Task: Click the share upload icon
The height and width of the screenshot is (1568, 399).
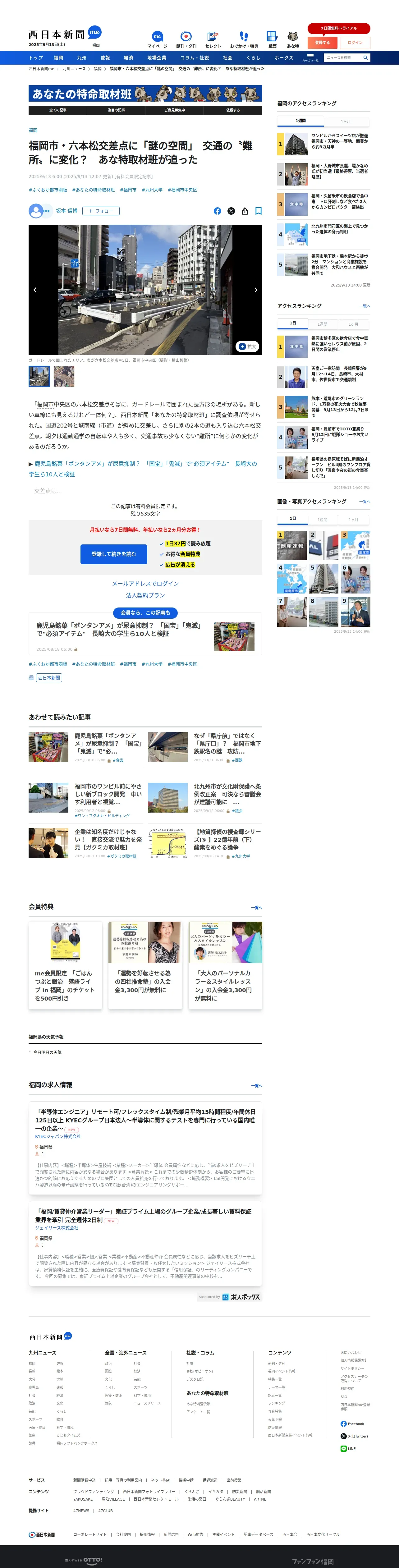Action: (245, 211)
